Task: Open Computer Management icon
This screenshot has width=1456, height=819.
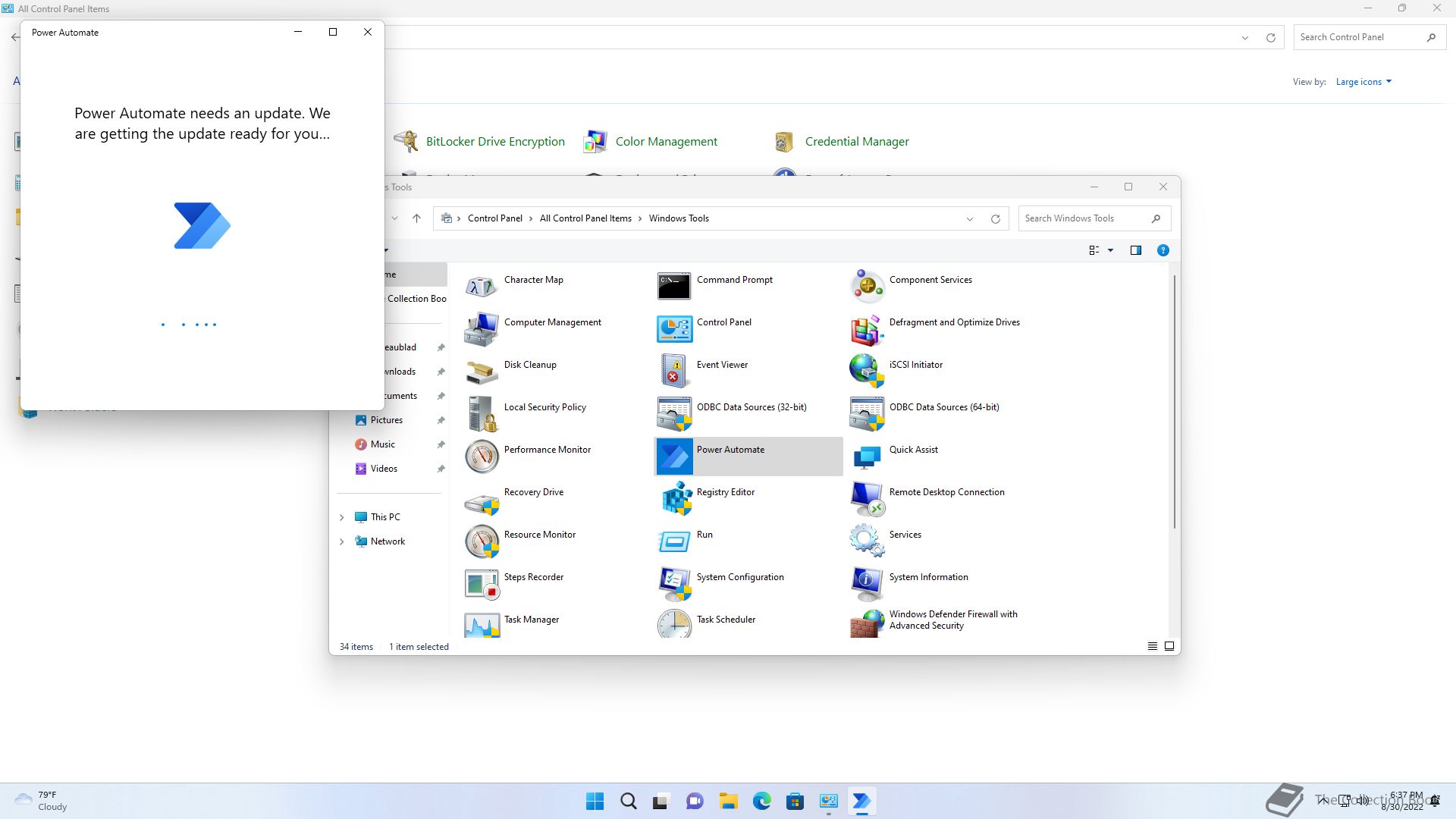Action: (482, 329)
